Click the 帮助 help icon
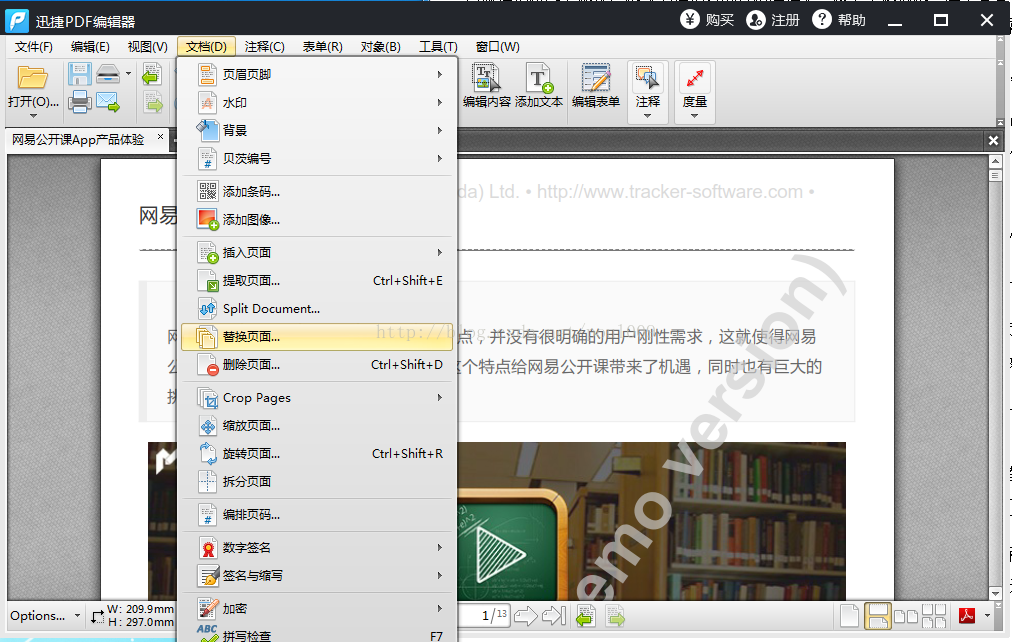Screen dimensions: 1012x642 822,20
